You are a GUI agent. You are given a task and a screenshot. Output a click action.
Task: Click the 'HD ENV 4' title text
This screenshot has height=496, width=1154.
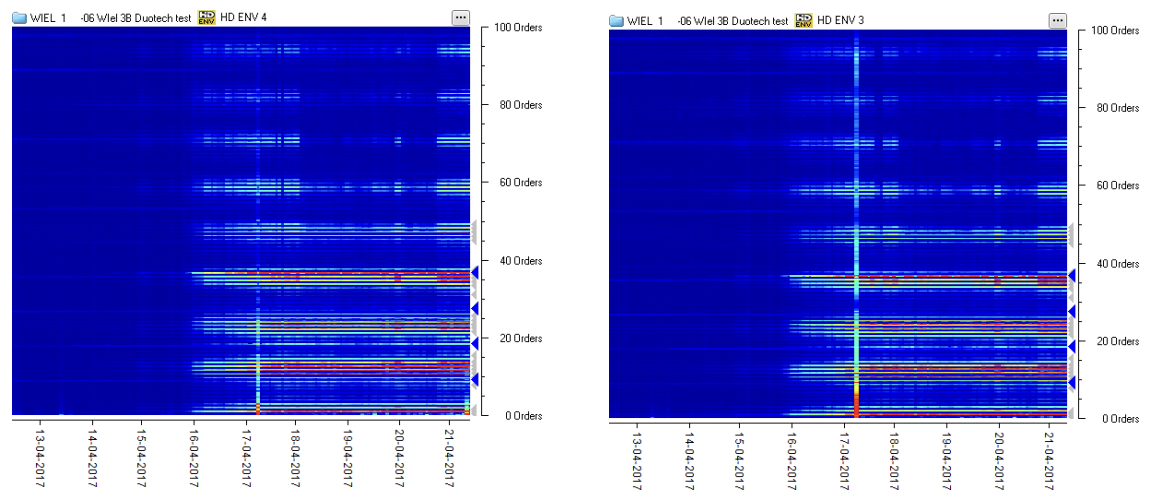pos(244,18)
